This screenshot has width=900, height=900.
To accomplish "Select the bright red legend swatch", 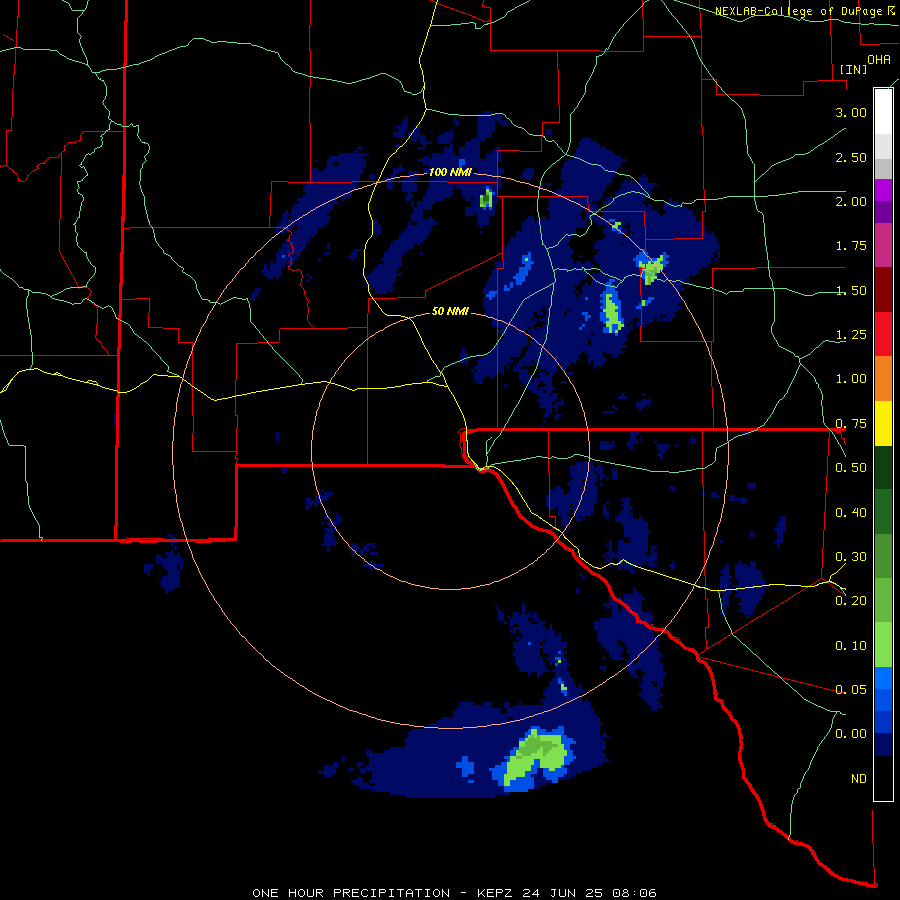I will pos(883,334).
